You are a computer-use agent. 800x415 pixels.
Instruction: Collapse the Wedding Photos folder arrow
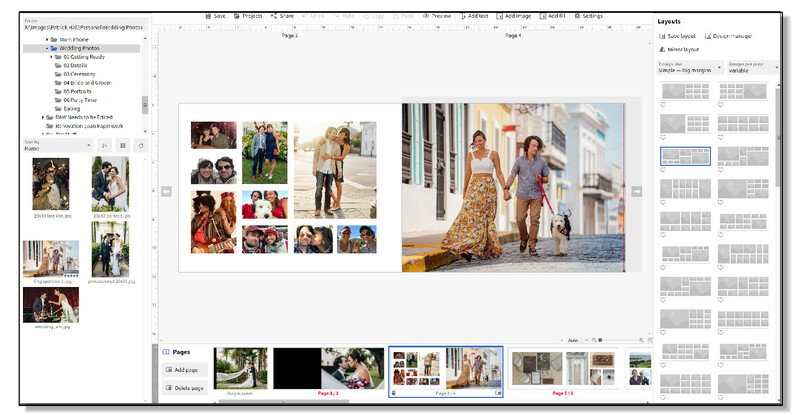[x=47, y=48]
